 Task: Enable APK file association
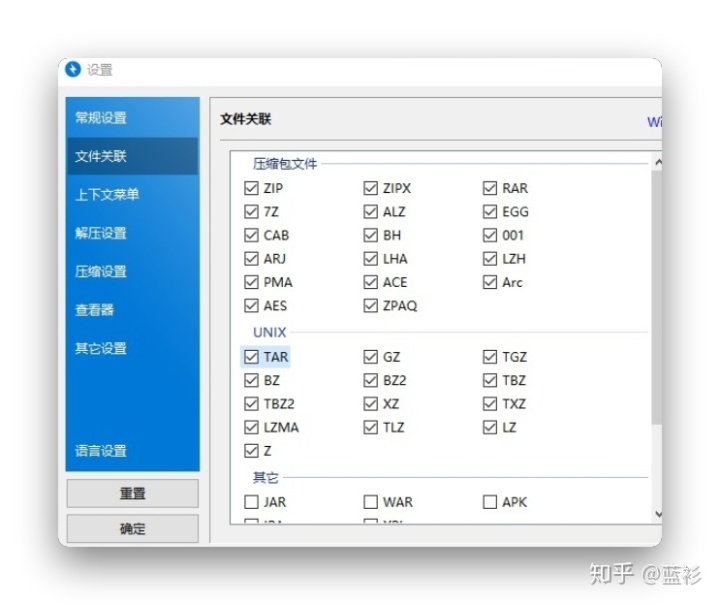490,502
